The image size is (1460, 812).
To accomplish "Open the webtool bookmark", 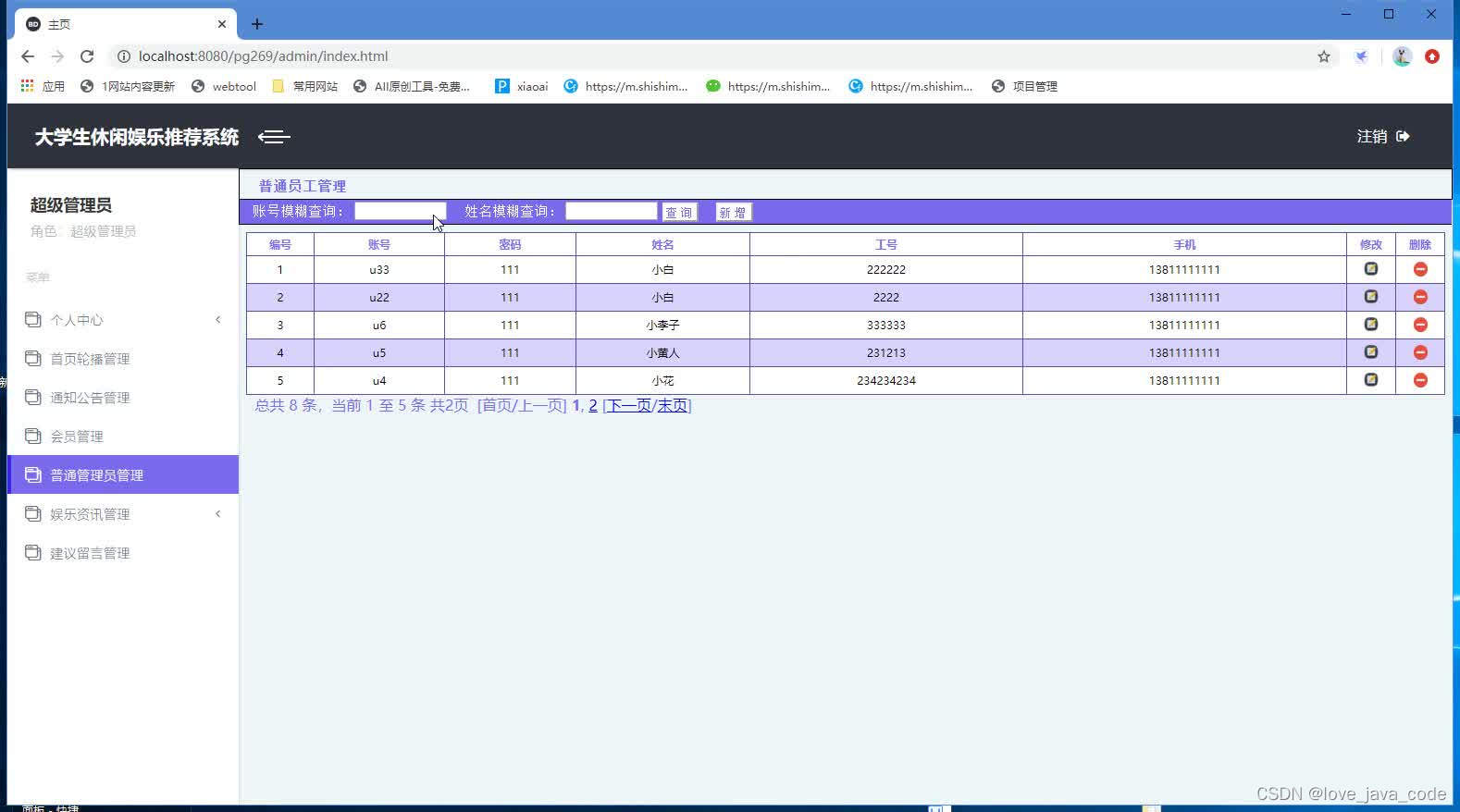I will [224, 86].
